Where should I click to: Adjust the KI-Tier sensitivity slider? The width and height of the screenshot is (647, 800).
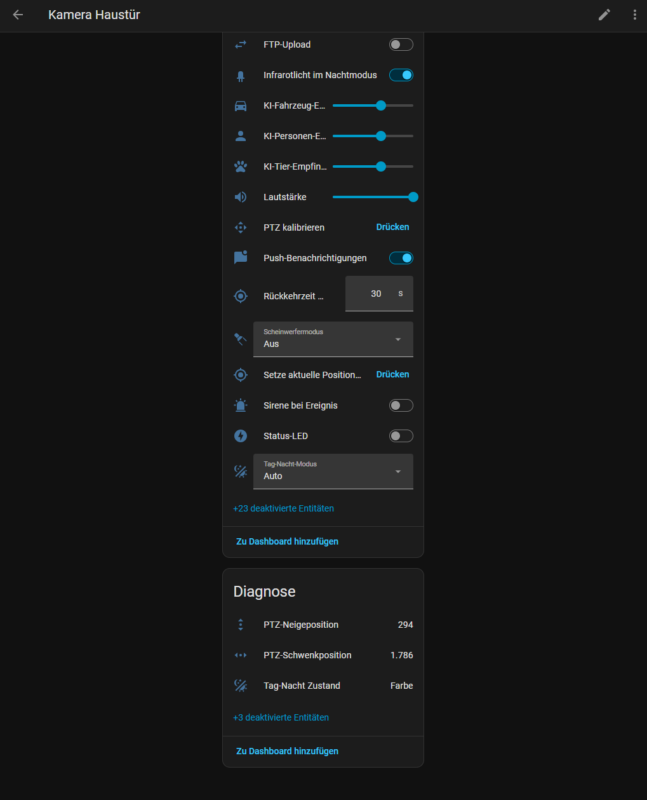pos(373,166)
